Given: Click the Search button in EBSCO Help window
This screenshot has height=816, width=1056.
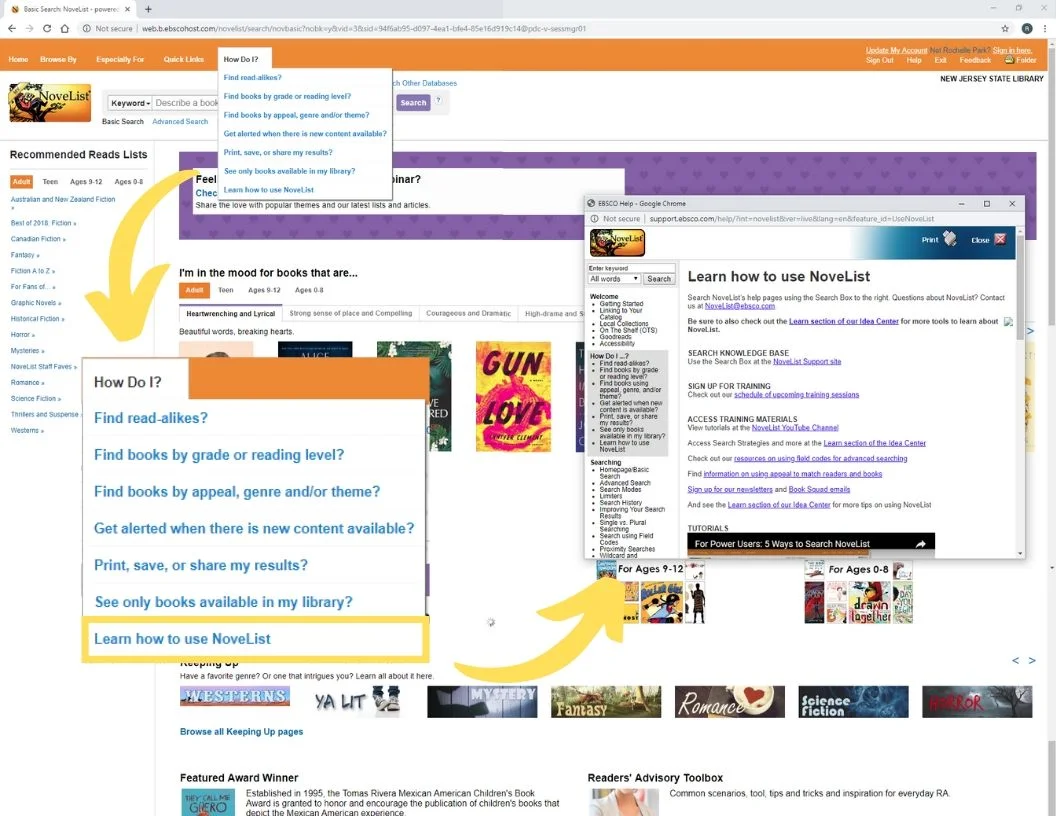Looking at the screenshot, I should 658,279.
